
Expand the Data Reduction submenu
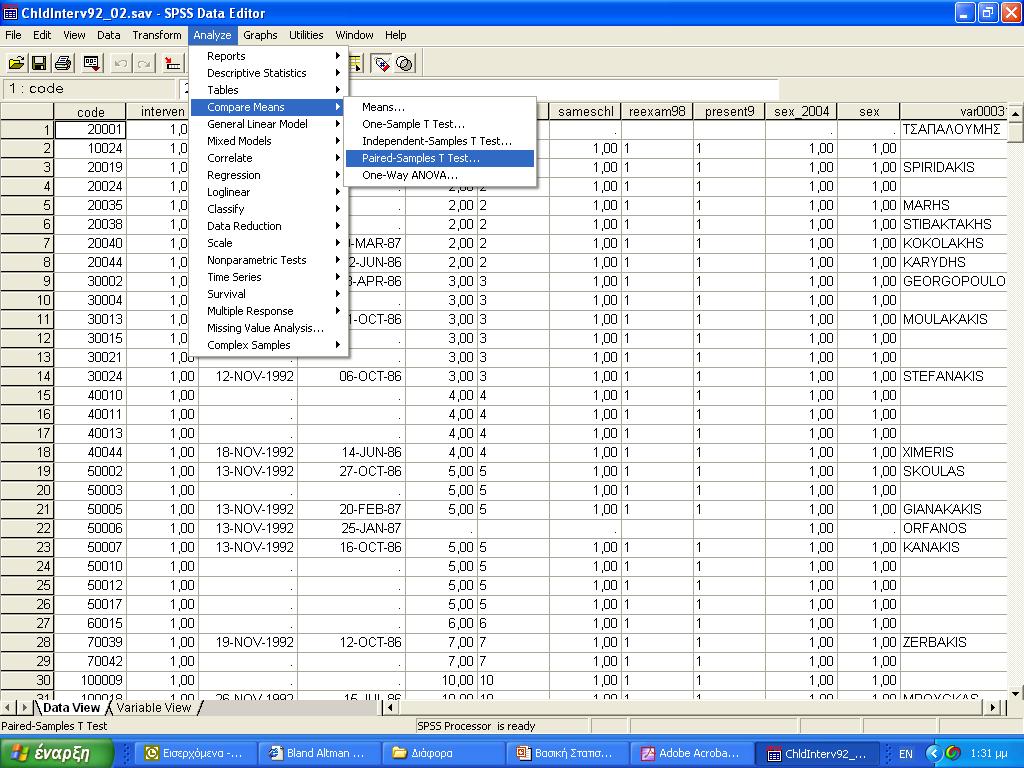(268, 226)
